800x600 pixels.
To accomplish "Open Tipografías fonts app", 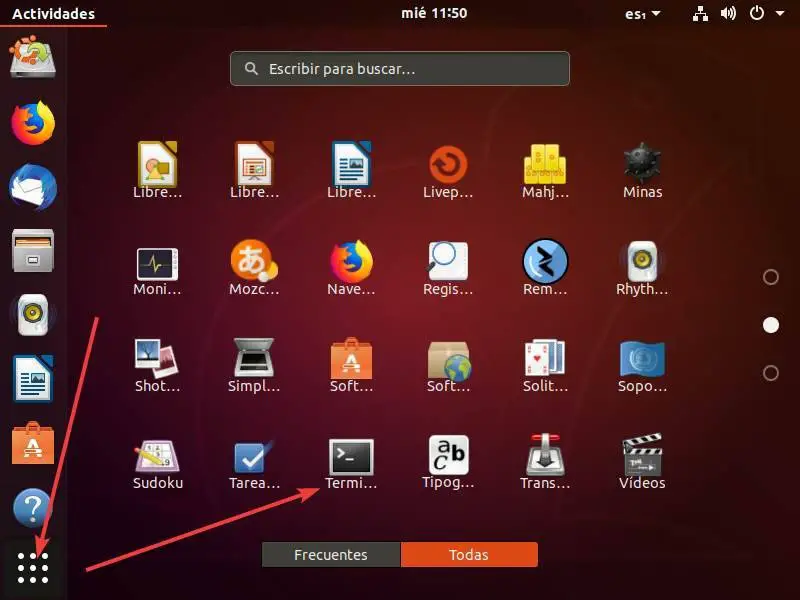I will coord(448,455).
